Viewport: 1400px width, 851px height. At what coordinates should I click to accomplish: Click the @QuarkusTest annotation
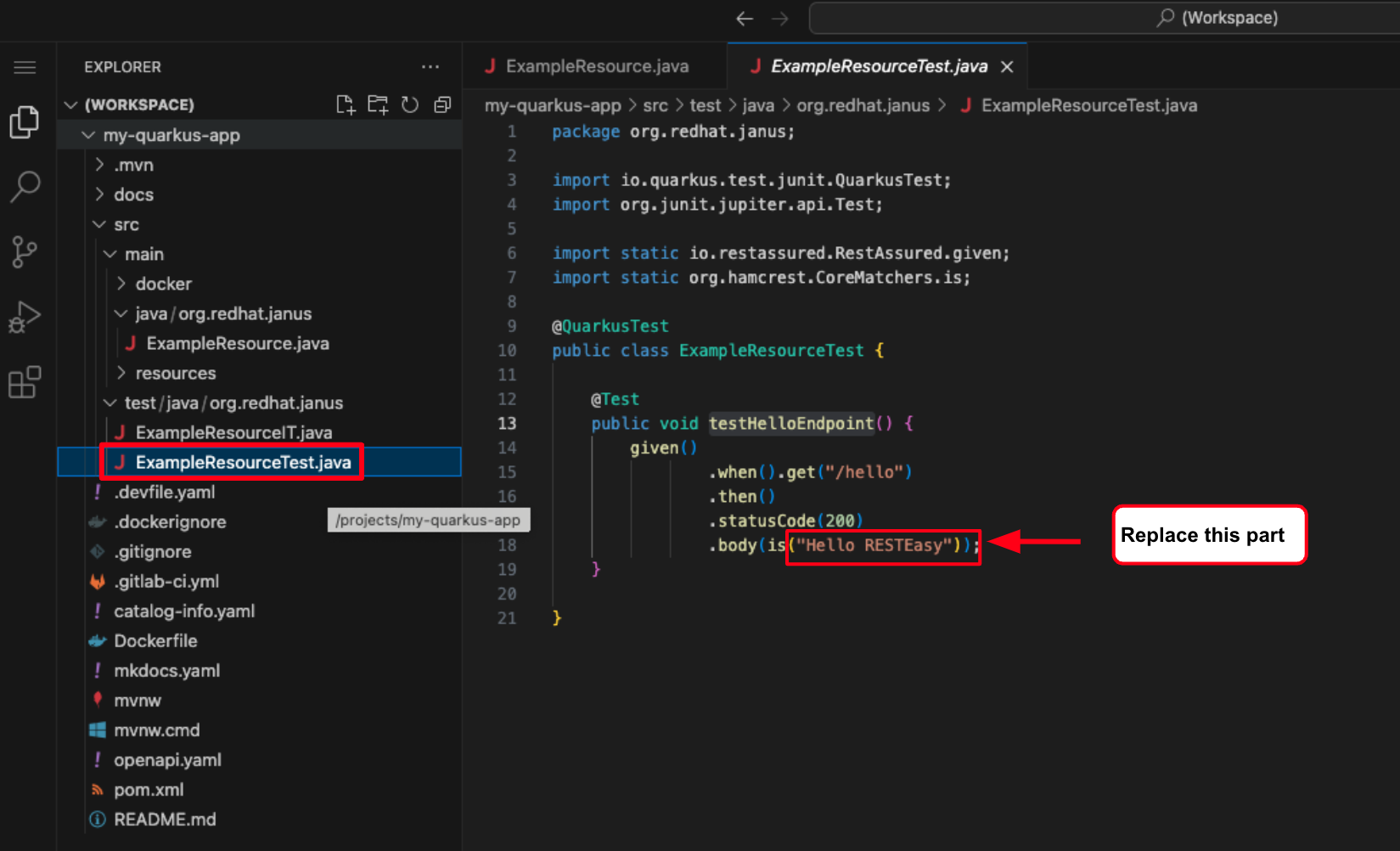point(610,326)
